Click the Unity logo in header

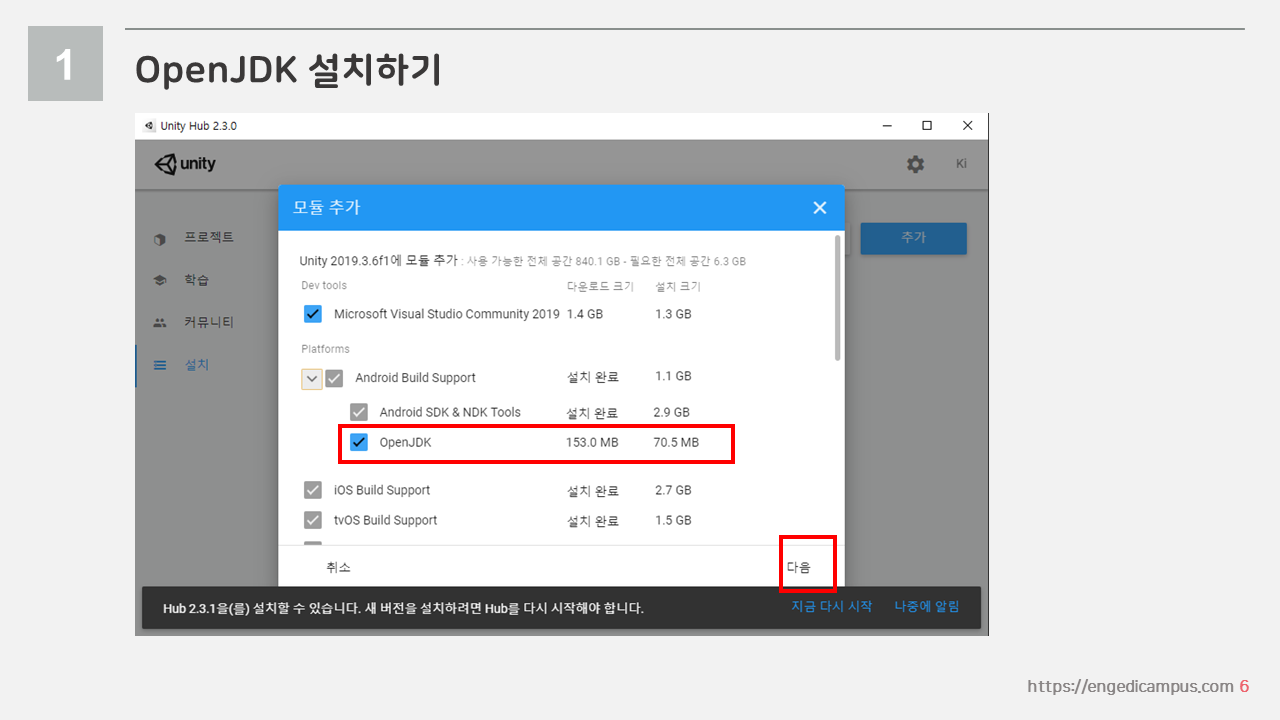point(186,164)
